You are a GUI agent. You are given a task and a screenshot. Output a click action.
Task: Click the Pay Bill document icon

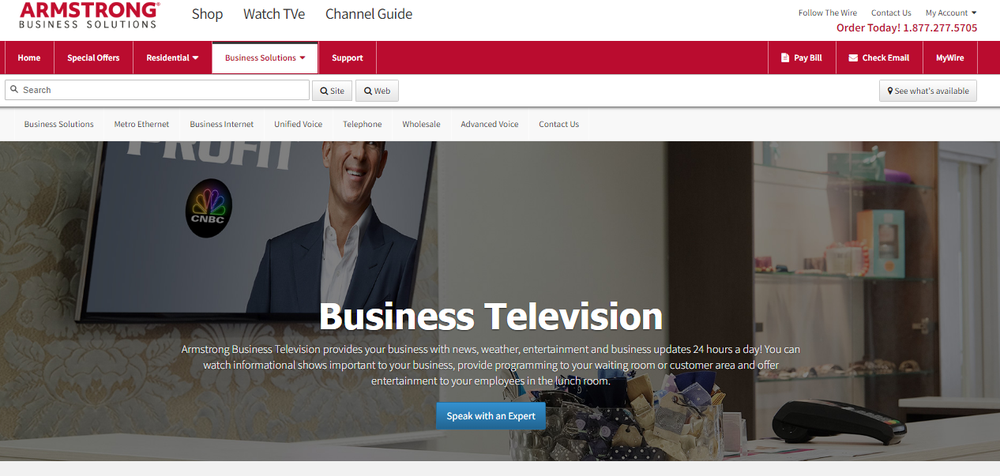coord(785,58)
